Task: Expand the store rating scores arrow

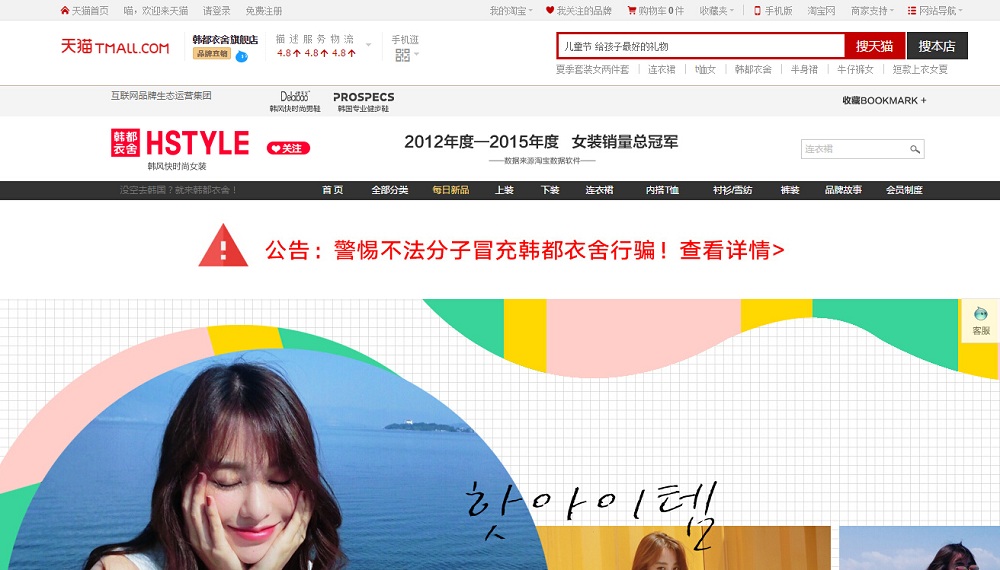Action: (x=368, y=45)
